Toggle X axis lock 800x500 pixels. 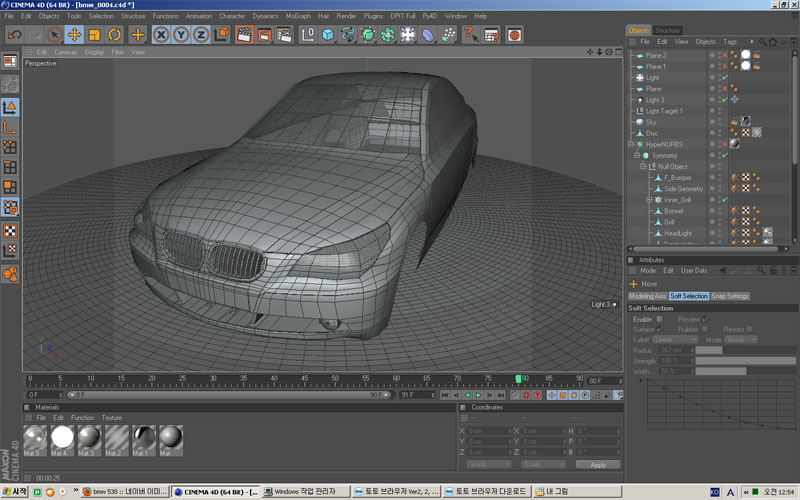pyautogui.click(x=161, y=35)
